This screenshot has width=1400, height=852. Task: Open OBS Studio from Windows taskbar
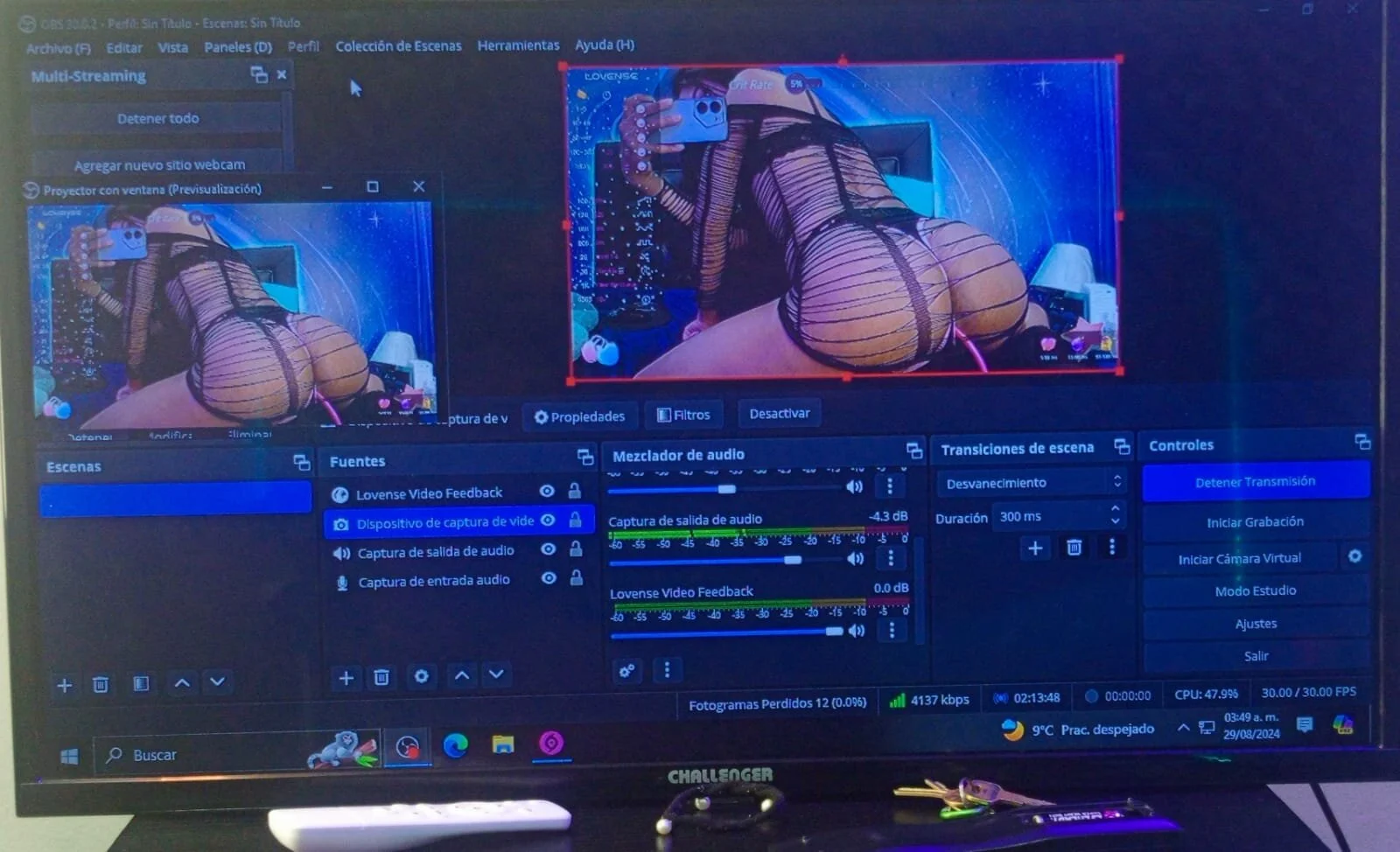click(407, 746)
